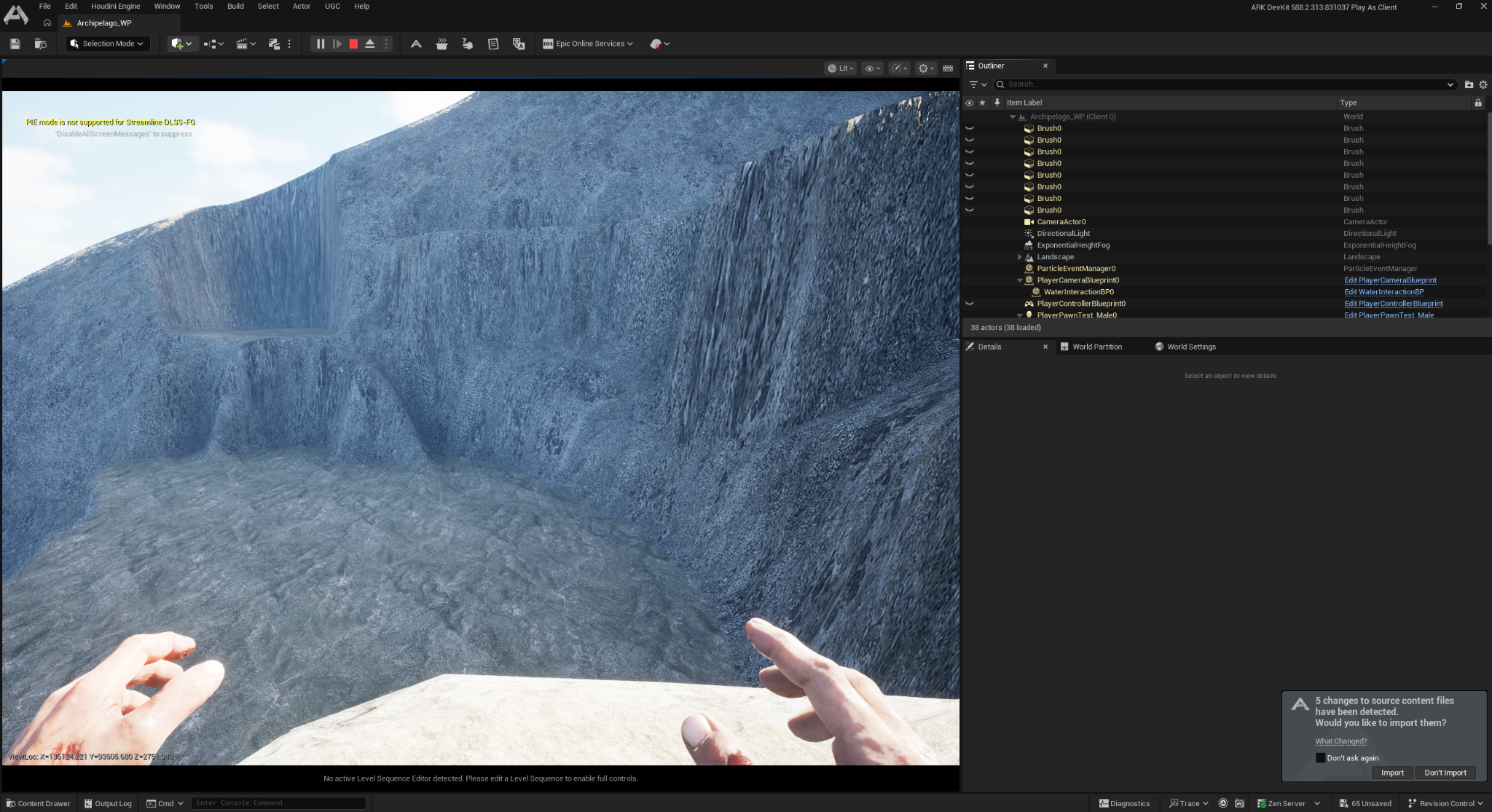1492x812 pixels.
Task: Open the UGC menu
Action: [x=332, y=6]
